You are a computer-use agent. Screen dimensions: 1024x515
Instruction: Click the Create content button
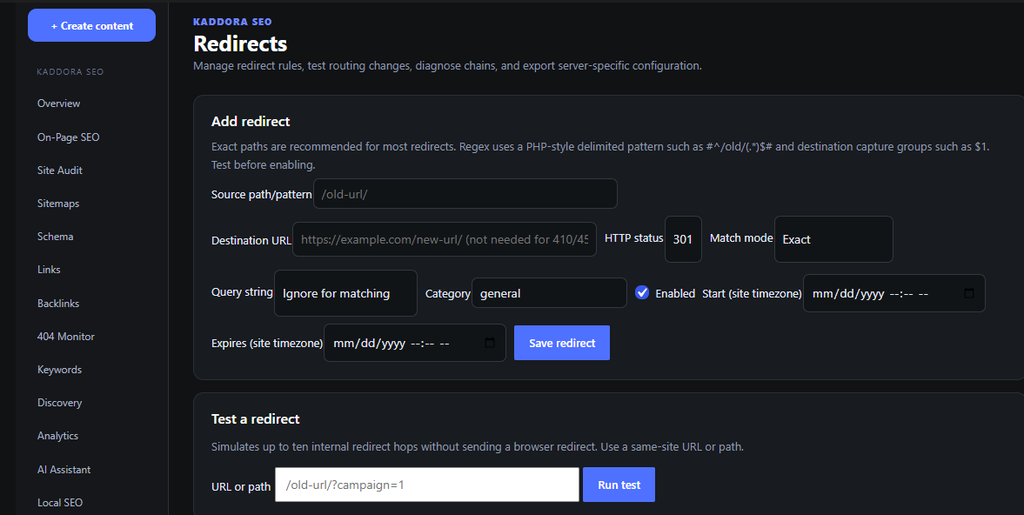click(91, 25)
